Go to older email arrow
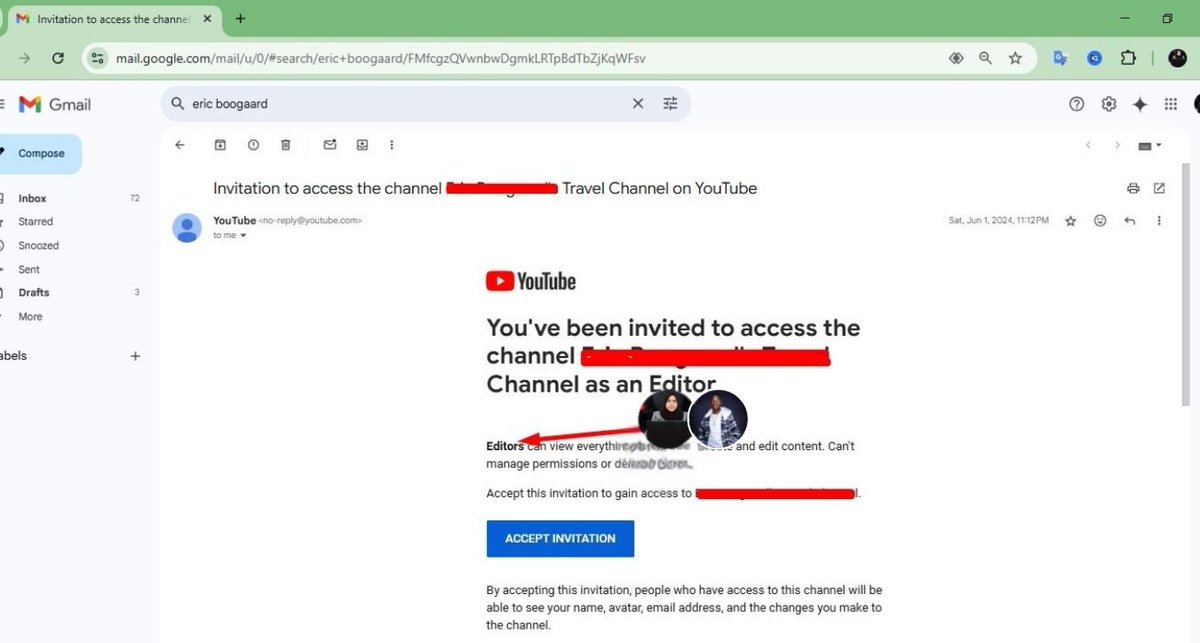 tap(1117, 145)
